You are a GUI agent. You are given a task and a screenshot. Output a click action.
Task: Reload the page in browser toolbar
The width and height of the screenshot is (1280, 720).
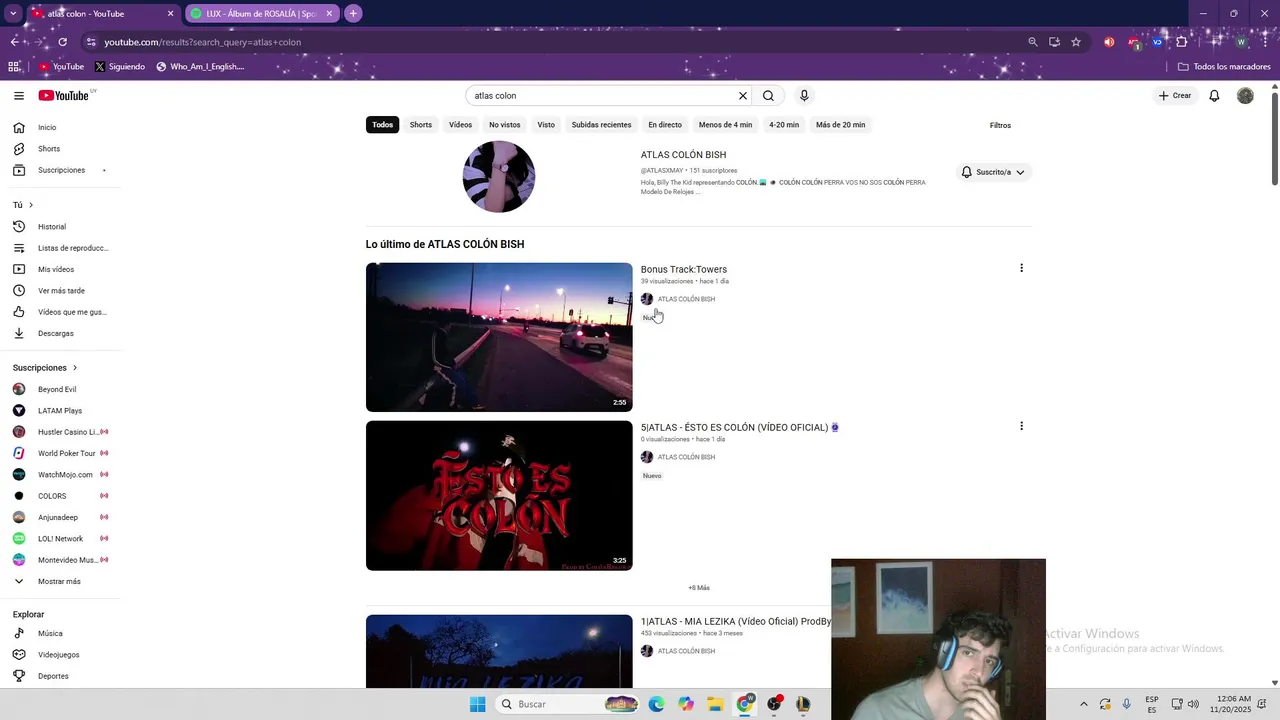pos(62,42)
